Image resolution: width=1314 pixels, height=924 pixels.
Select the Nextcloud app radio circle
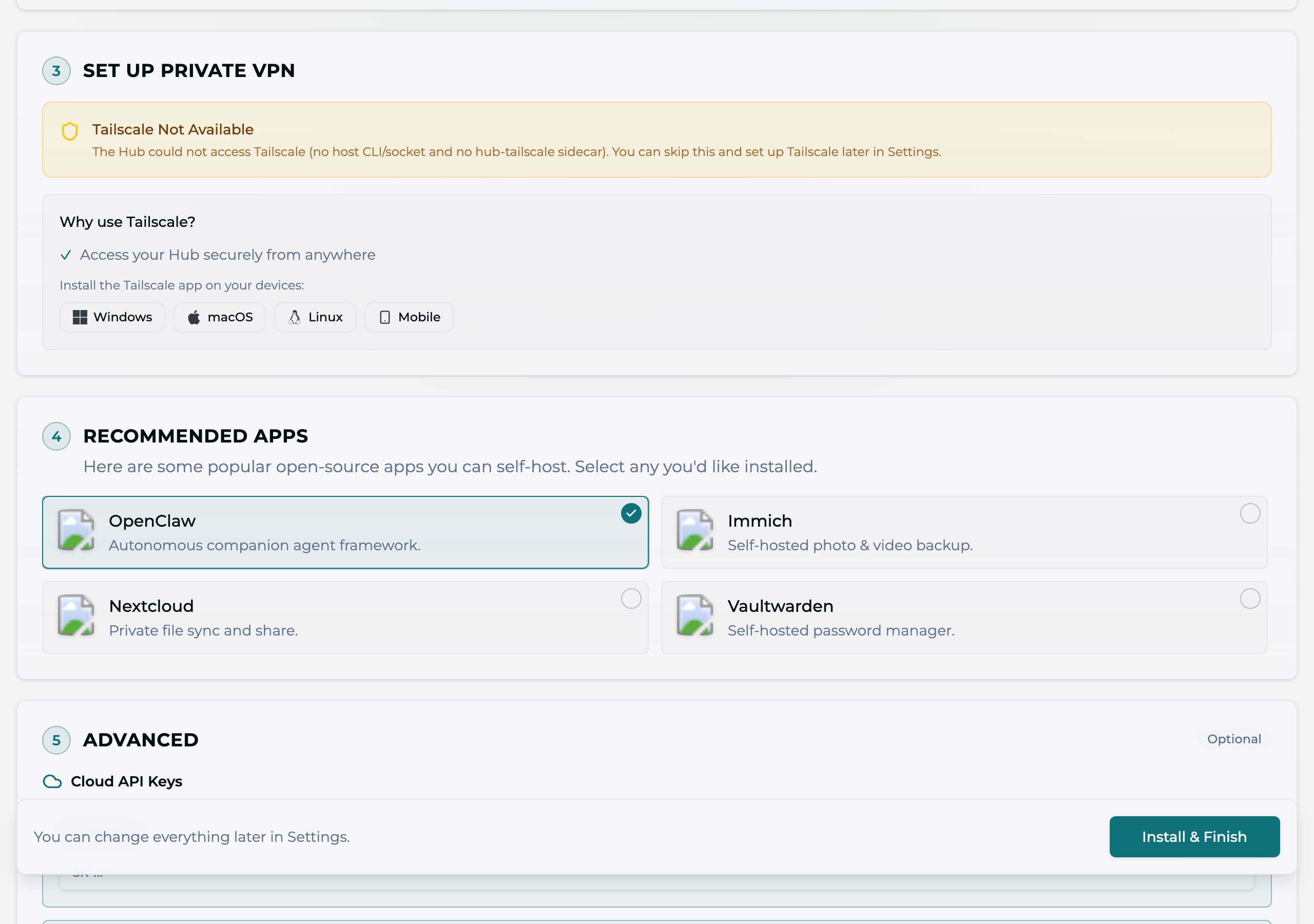tap(631, 599)
